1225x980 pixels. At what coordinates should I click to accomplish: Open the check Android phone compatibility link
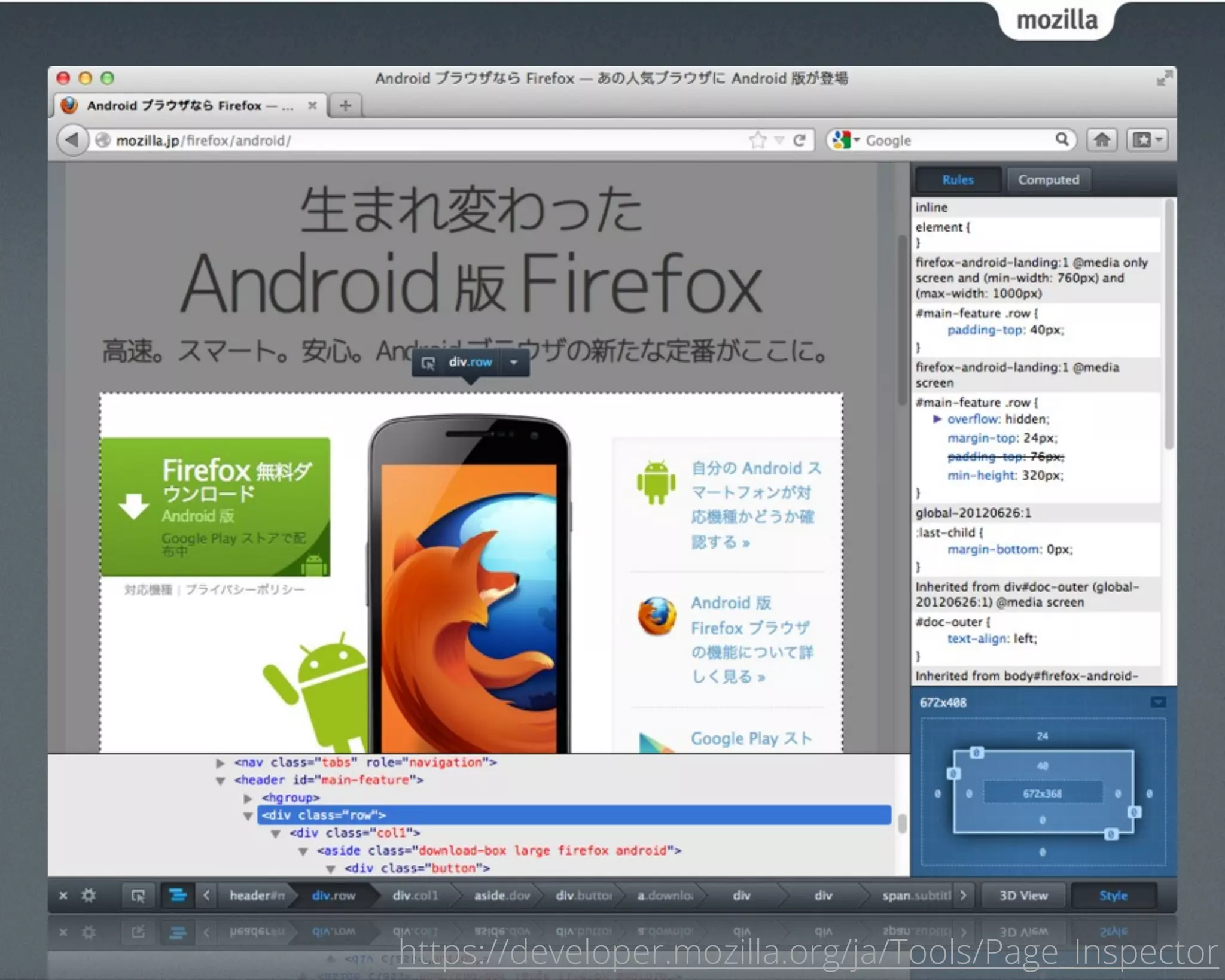point(756,505)
